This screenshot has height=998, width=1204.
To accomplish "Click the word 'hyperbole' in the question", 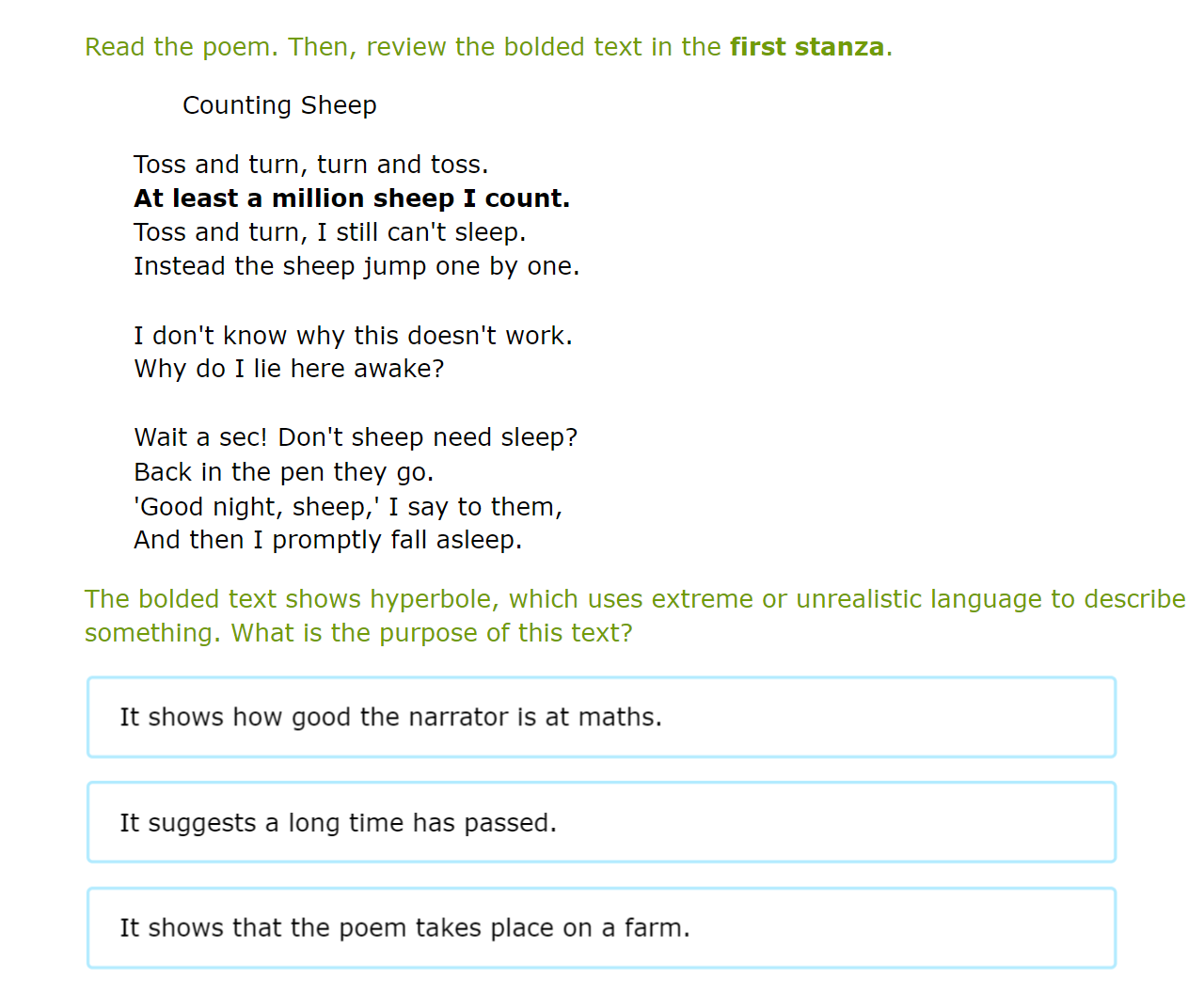I will 434,599.
